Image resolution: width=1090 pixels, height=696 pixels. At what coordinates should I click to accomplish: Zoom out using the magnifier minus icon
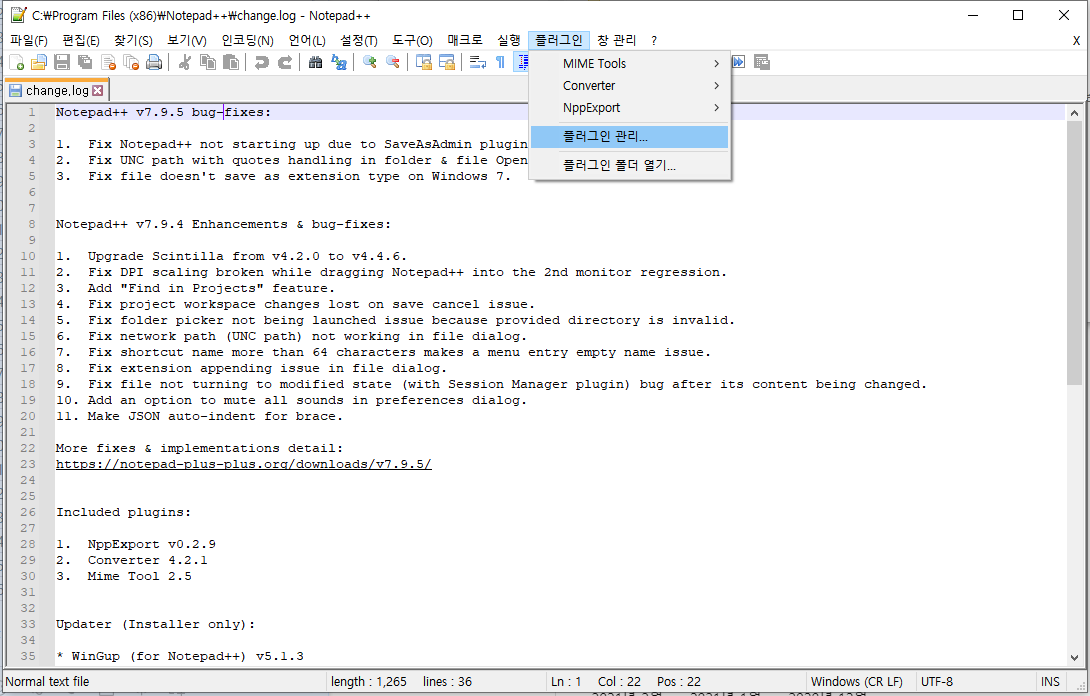(393, 63)
